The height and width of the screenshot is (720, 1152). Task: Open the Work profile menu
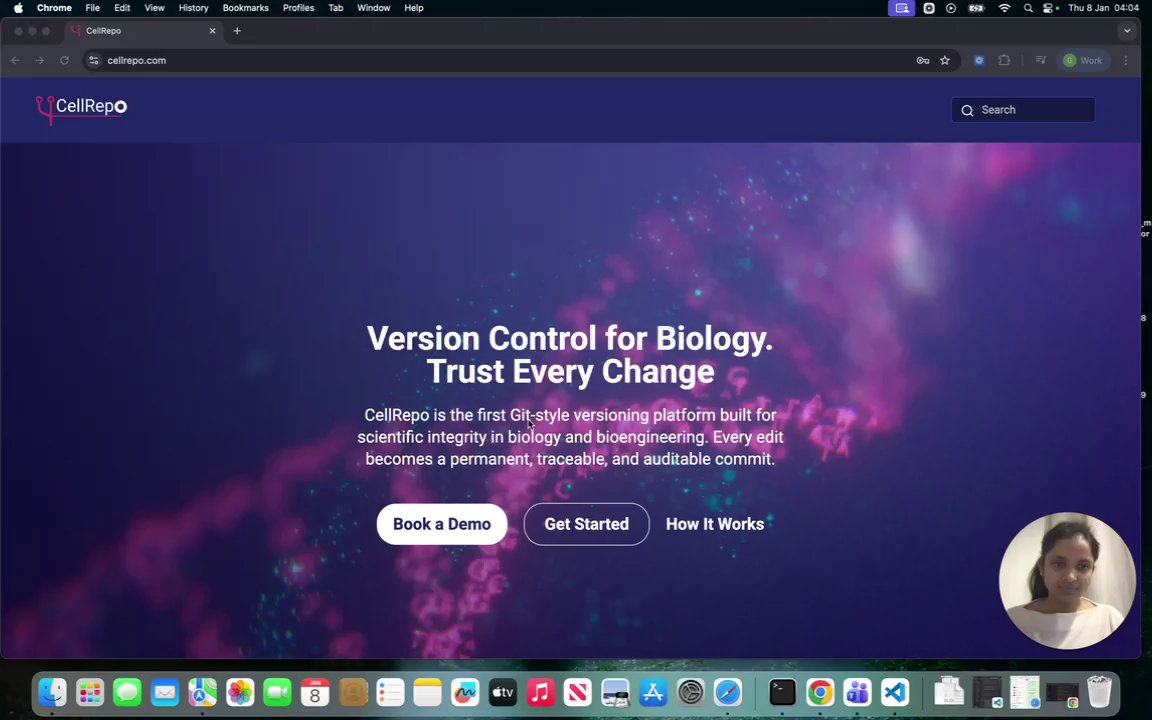pyautogui.click(x=1083, y=60)
